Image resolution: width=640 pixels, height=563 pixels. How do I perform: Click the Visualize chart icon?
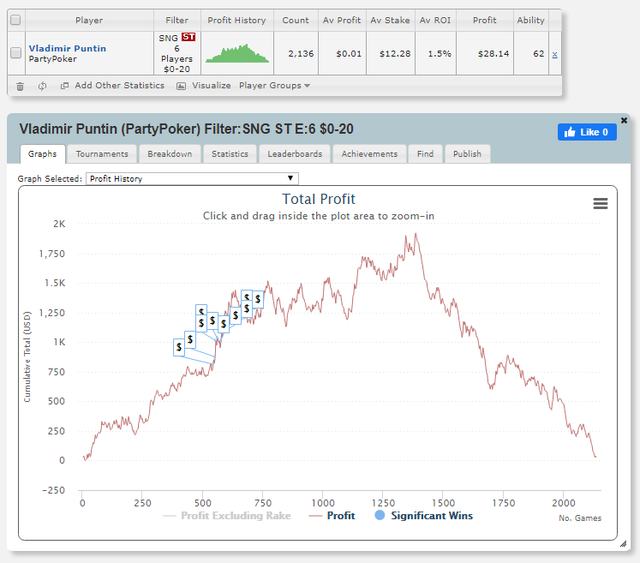(181, 86)
